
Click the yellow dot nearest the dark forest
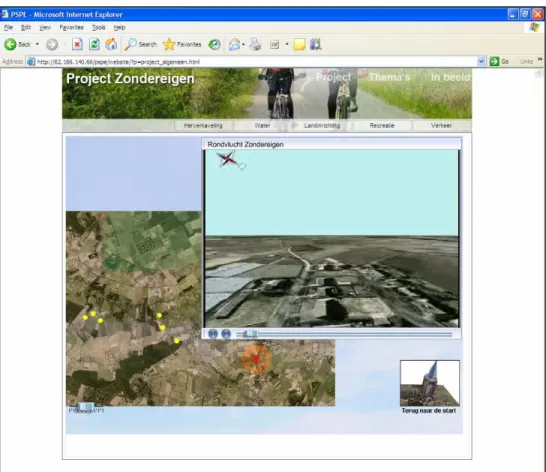[177, 341]
